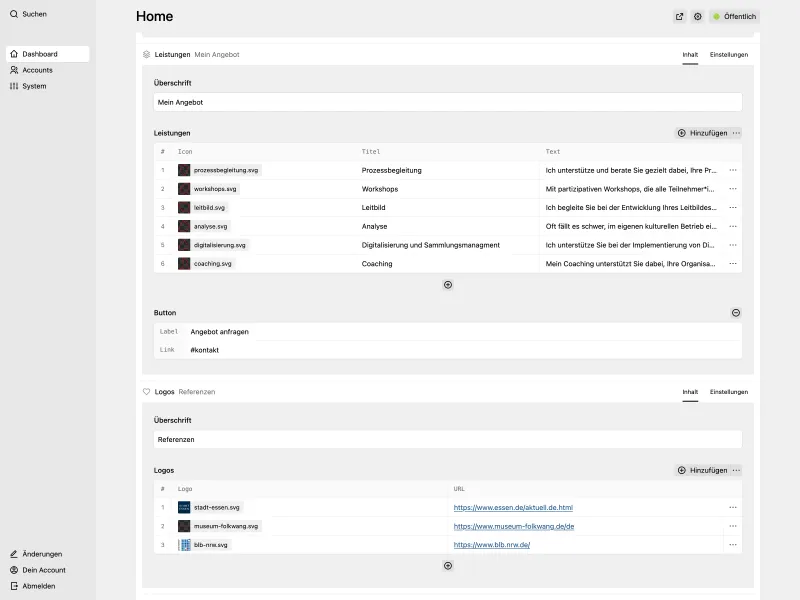The width and height of the screenshot is (800, 600).
Task: Click the settings gear icon in header
Action: [698, 16]
